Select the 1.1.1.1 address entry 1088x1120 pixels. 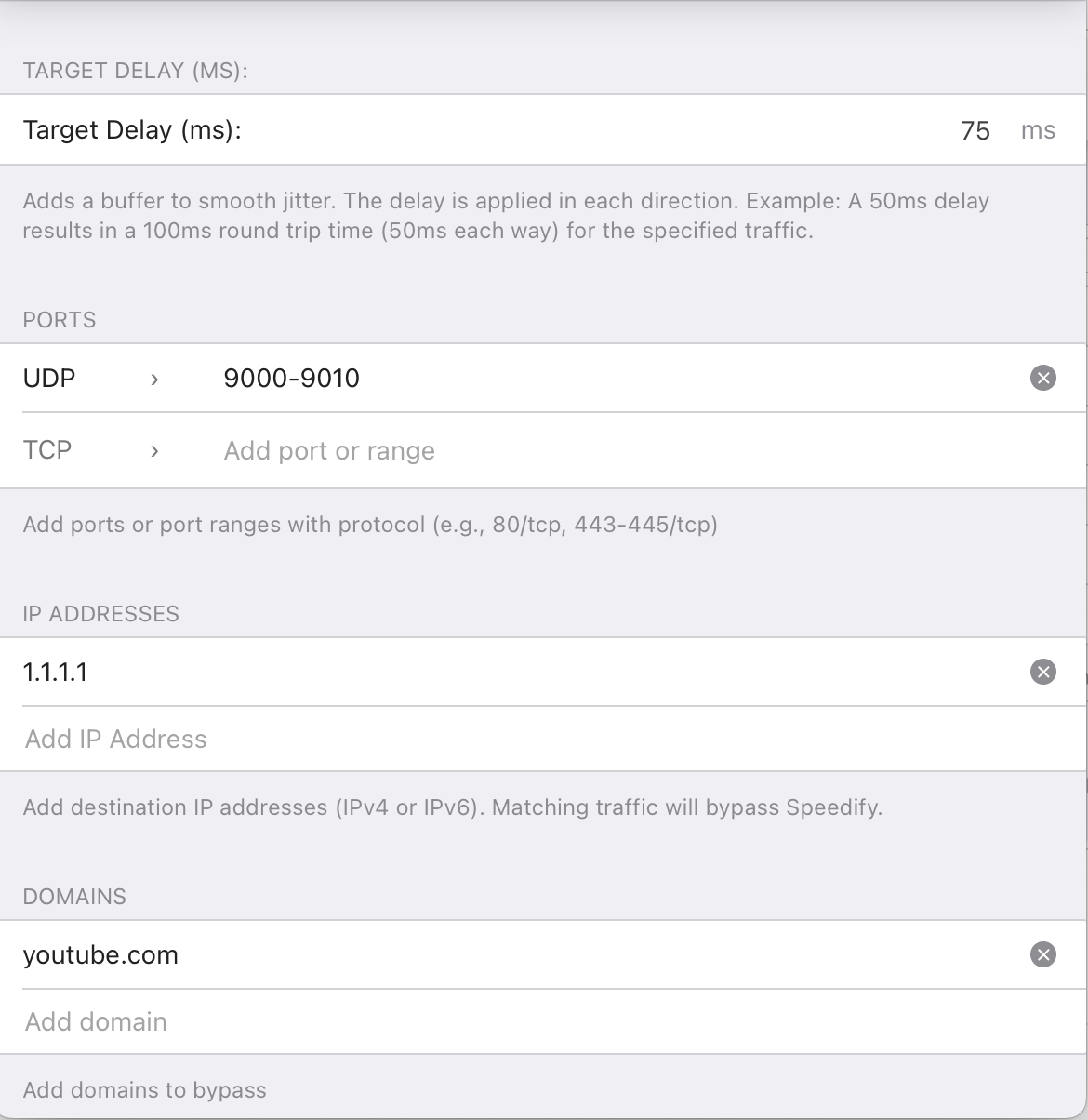[x=56, y=672]
